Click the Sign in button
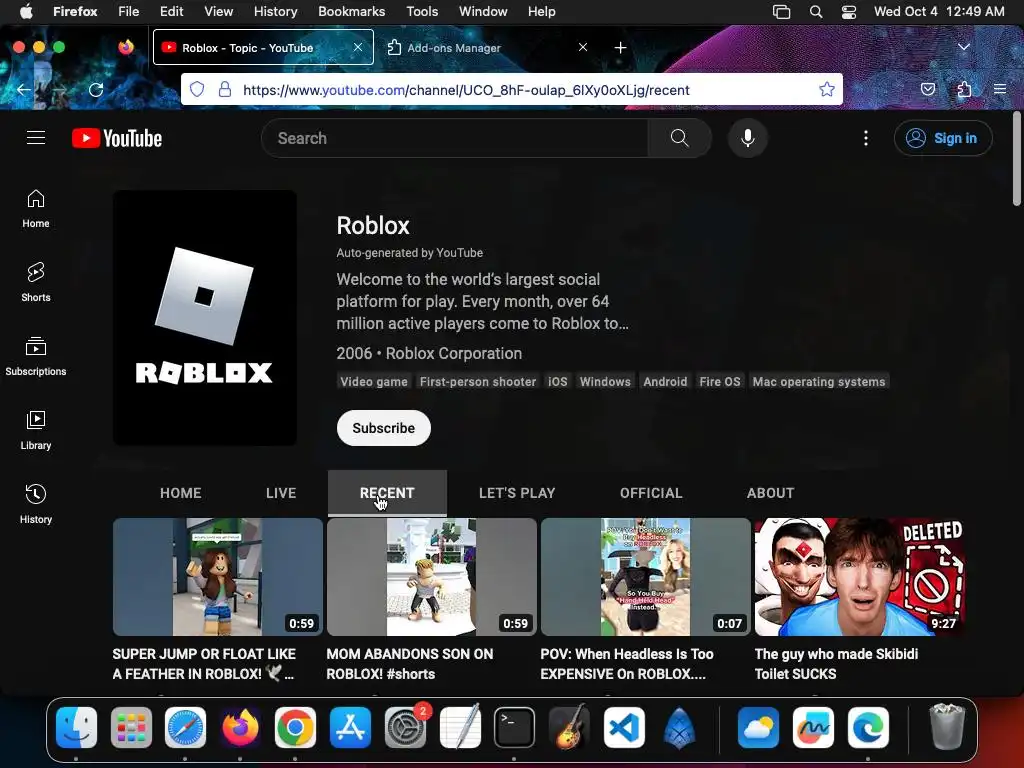1024x768 pixels. pos(943,138)
